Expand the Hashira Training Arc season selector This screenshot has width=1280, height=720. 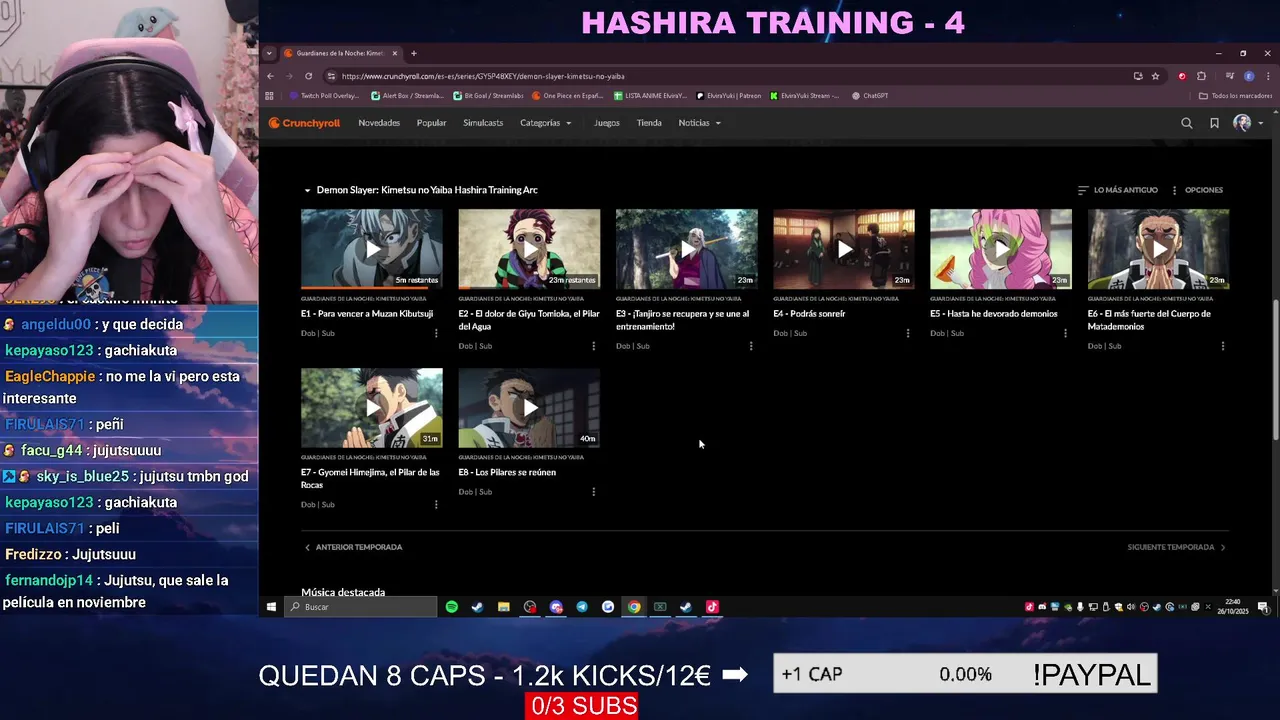pos(421,190)
